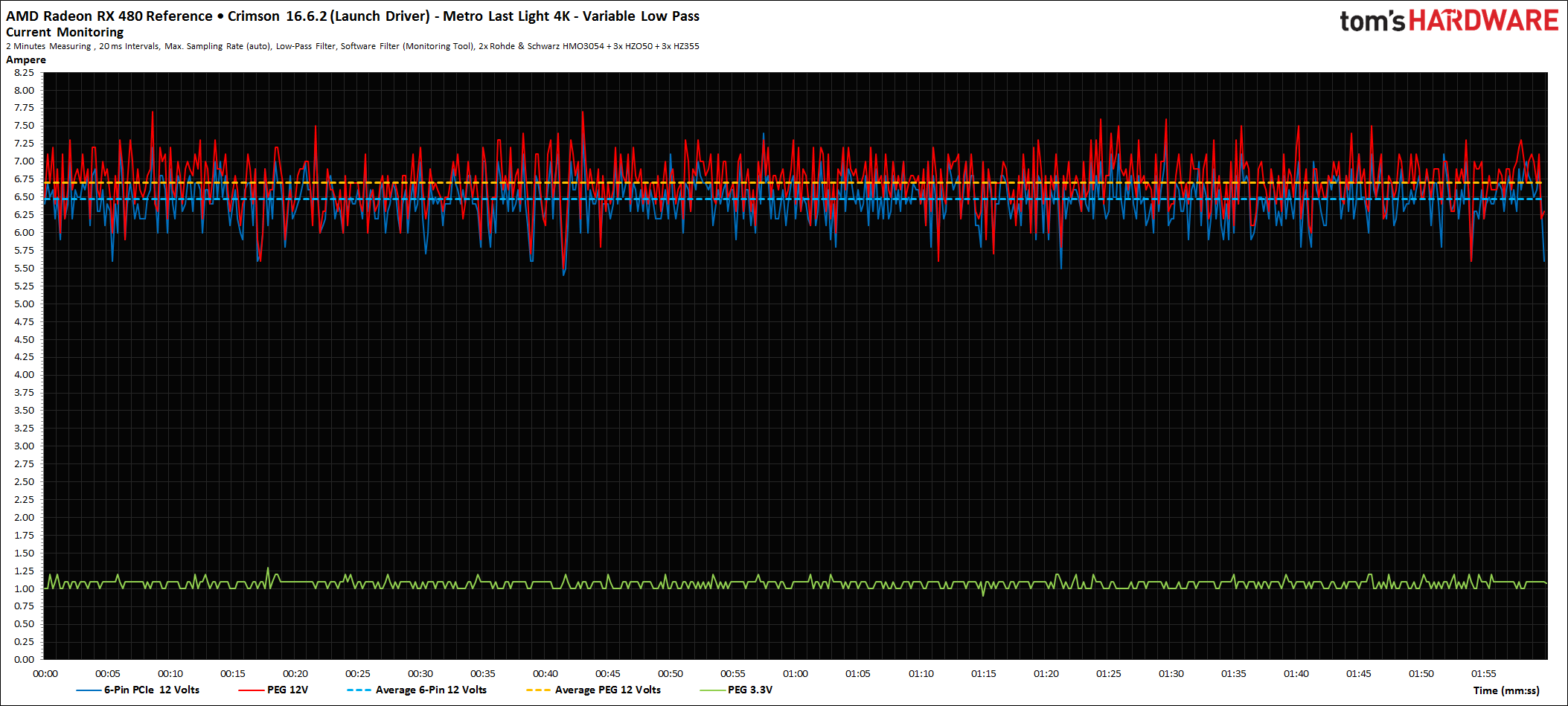Click the 00:45 time axis label
The image size is (1568, 706).
point(608,673)
